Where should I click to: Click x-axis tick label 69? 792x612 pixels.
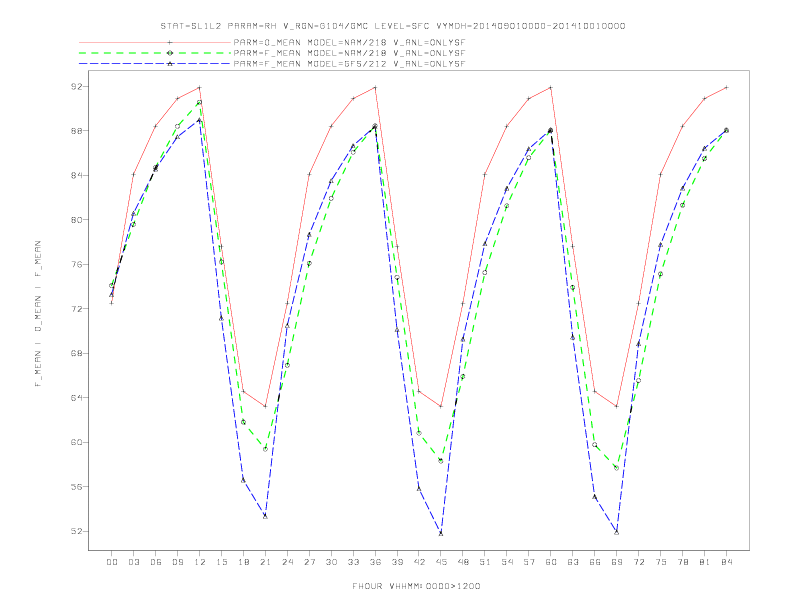pyautogui.click(x=617, y=562)
